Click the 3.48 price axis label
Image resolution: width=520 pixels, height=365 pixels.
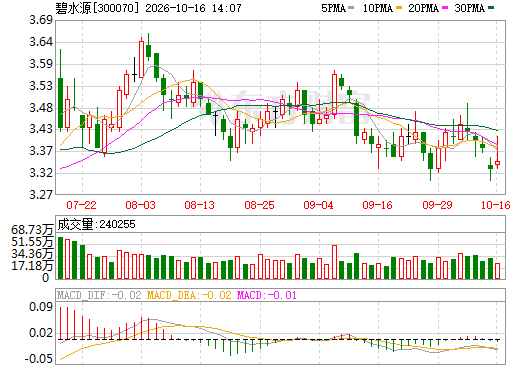pos(41,108)
